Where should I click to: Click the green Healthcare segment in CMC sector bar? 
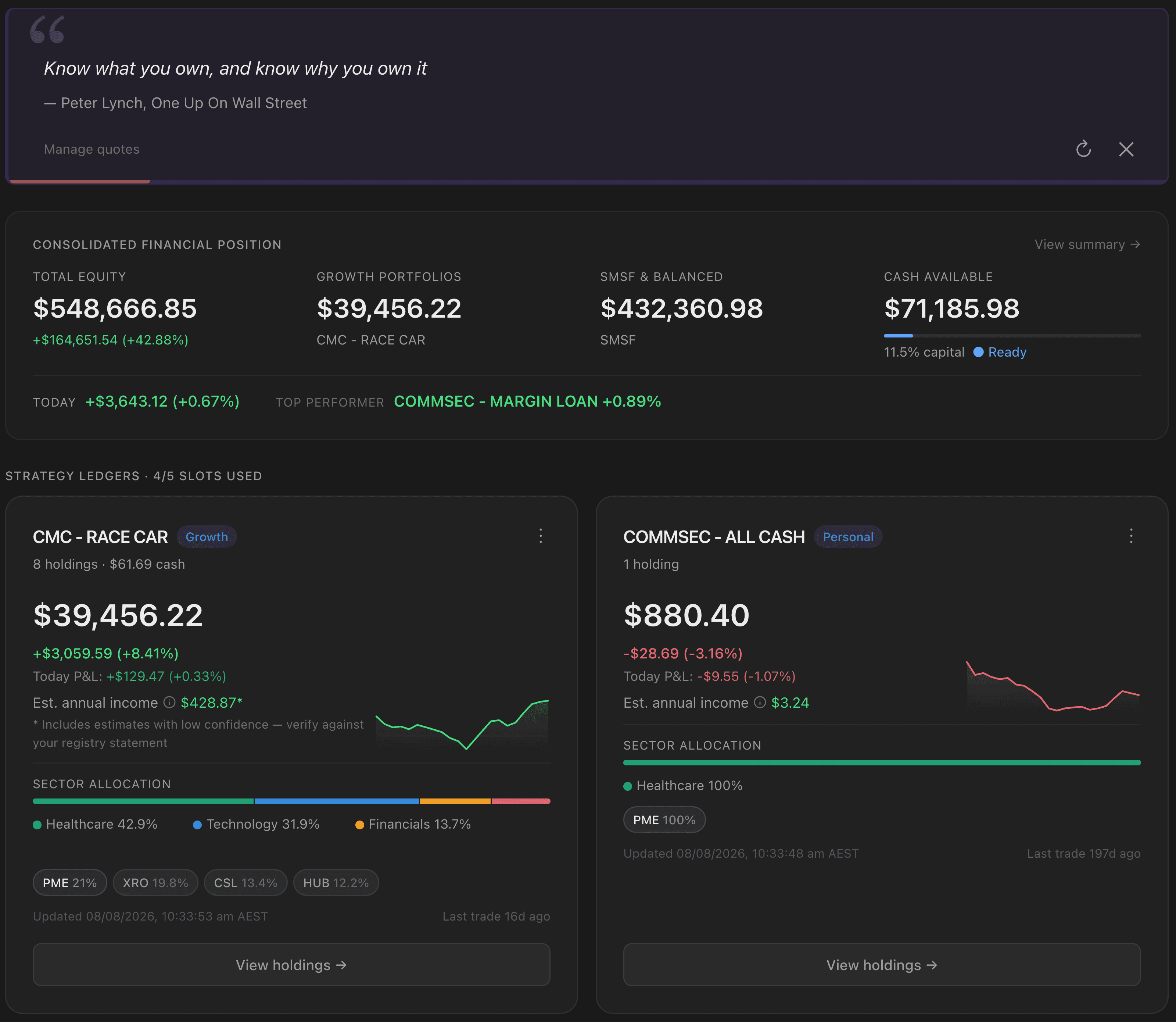pyautogui.click(x=143, y=801)
